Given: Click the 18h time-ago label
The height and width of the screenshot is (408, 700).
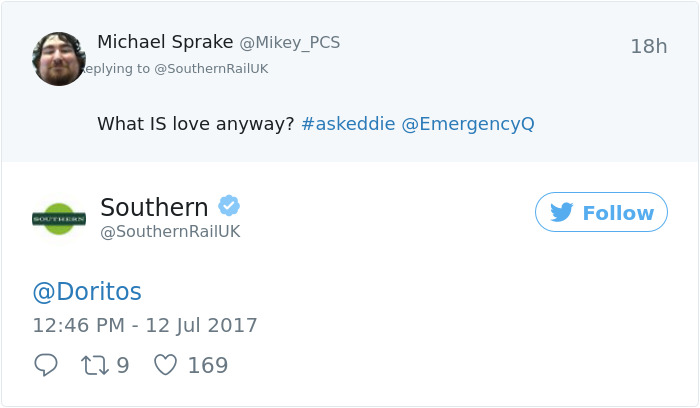Looking at the screenshot, I should pyautogui.click(x=648, y=46).
